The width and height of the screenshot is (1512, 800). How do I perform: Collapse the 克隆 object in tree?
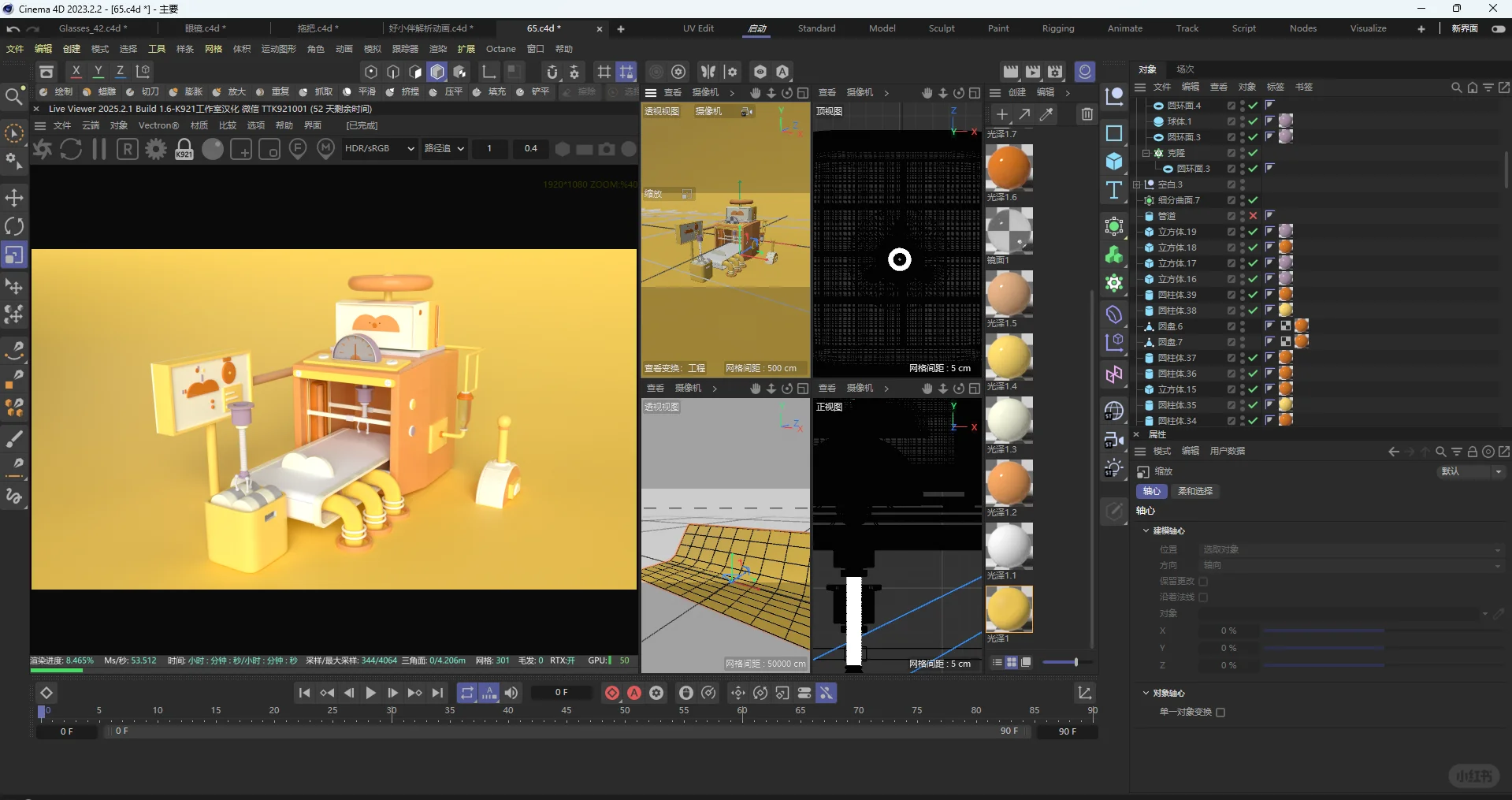tap(1146, 153)
